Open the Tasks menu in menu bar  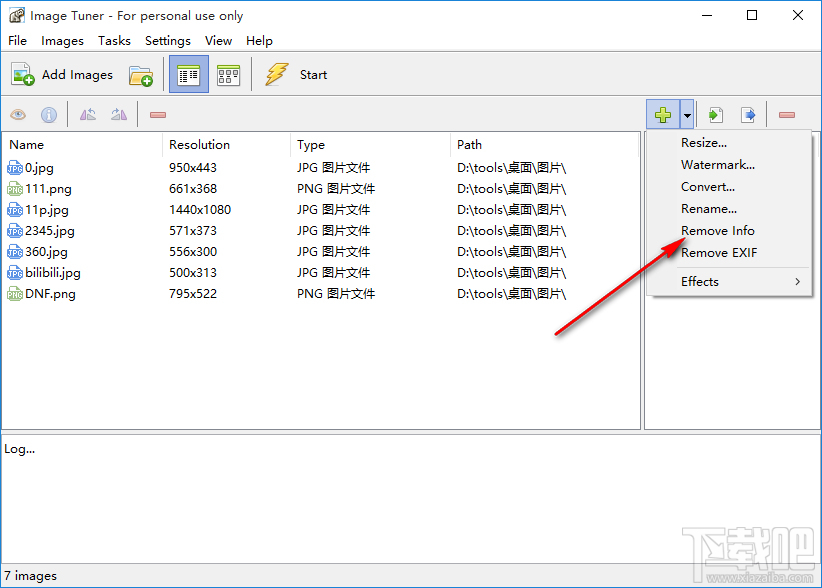click(x=114, y=41)
